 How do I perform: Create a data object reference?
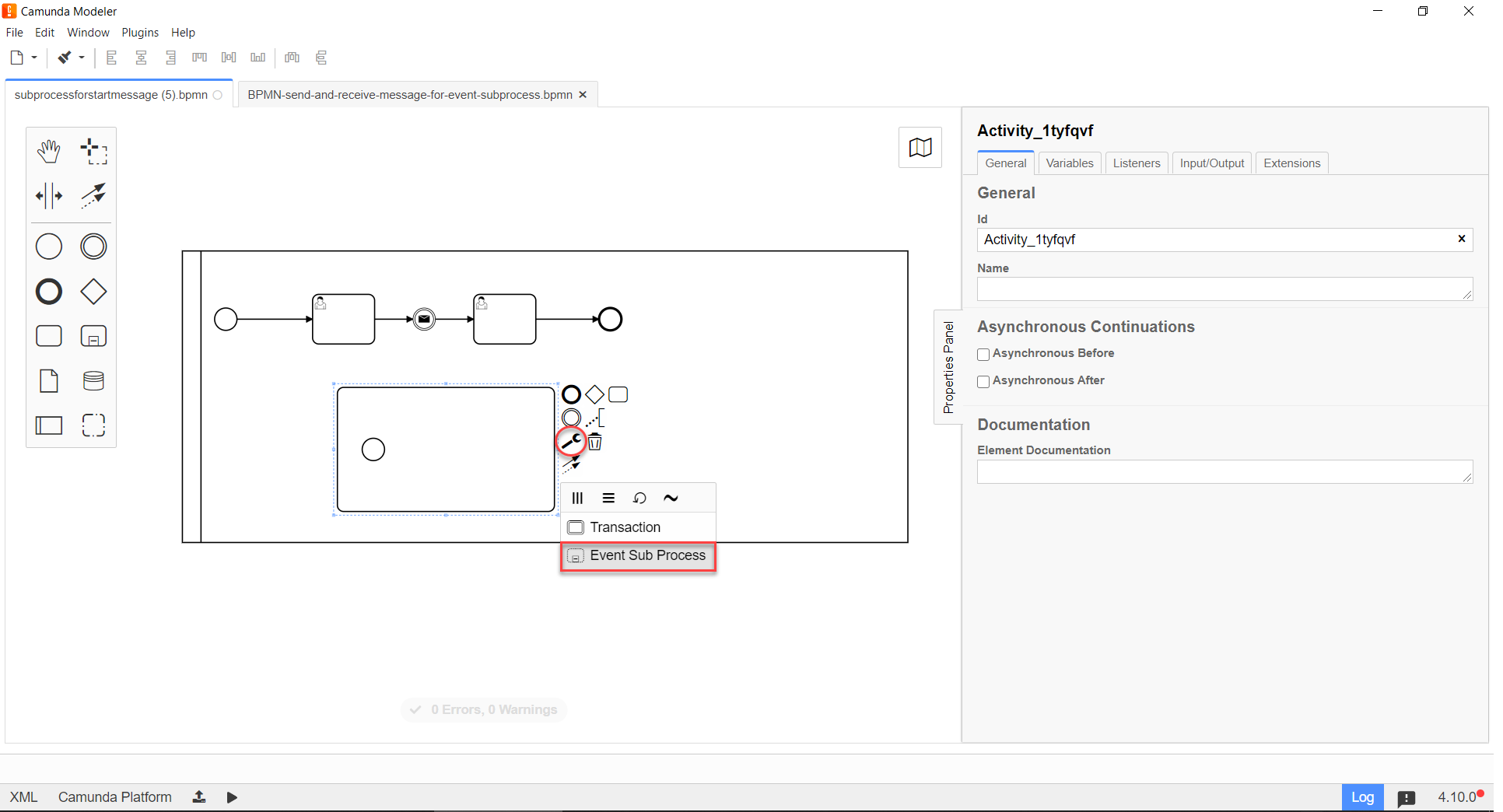[49, 381]
